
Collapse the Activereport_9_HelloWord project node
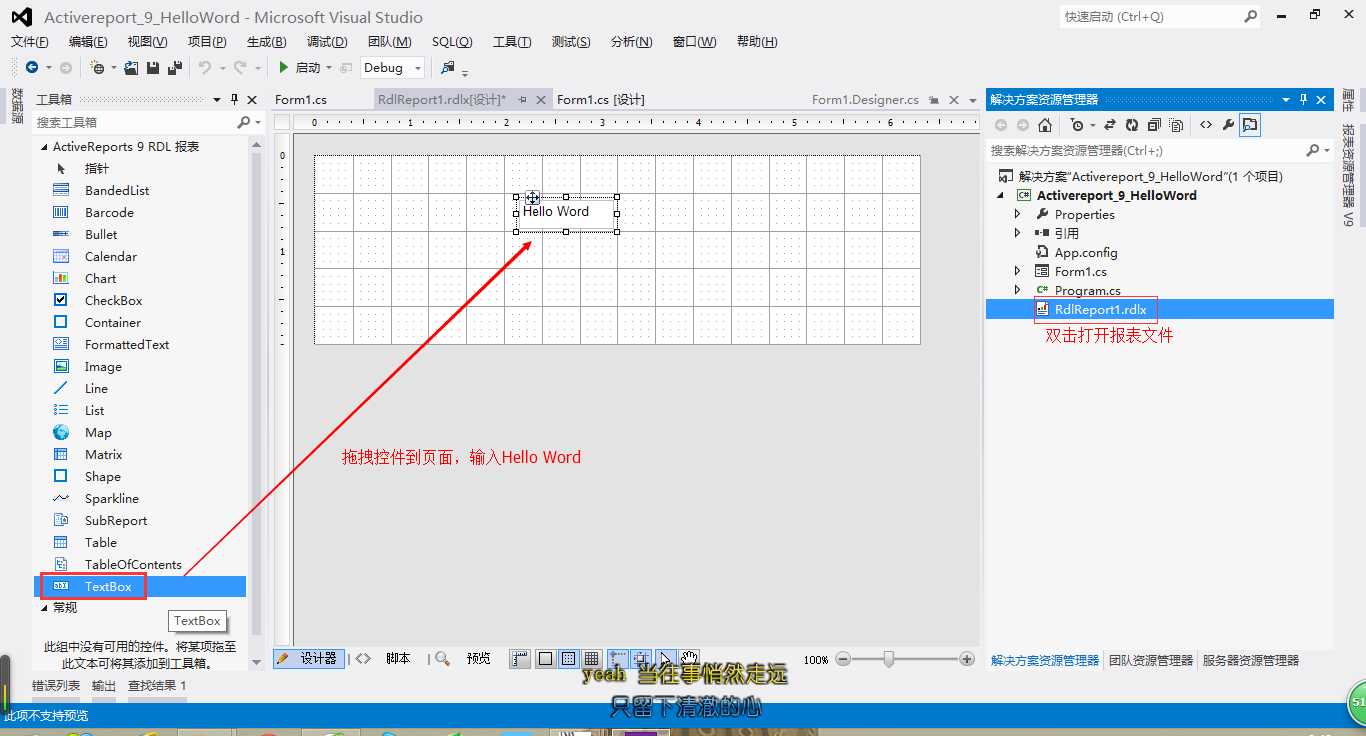[x=1001, y=195]
